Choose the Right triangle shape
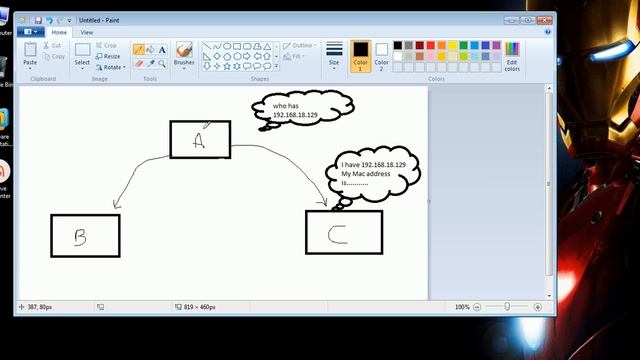This screenshot has width=640, height=360. tap(207, 56)
